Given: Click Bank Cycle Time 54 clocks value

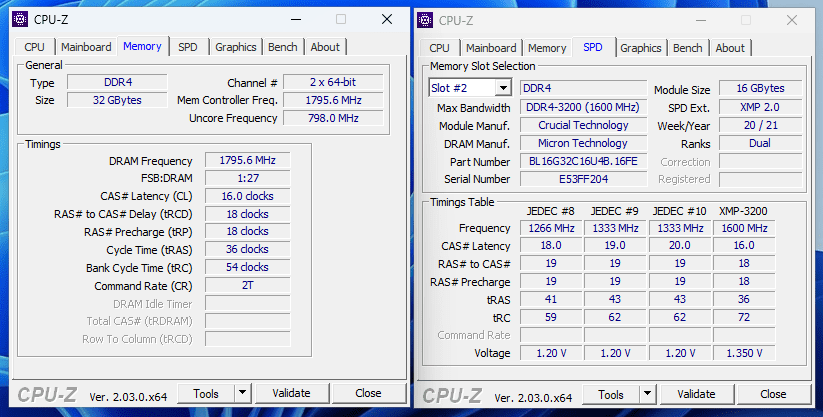Looking at the screenshot, I should [247, 267].
